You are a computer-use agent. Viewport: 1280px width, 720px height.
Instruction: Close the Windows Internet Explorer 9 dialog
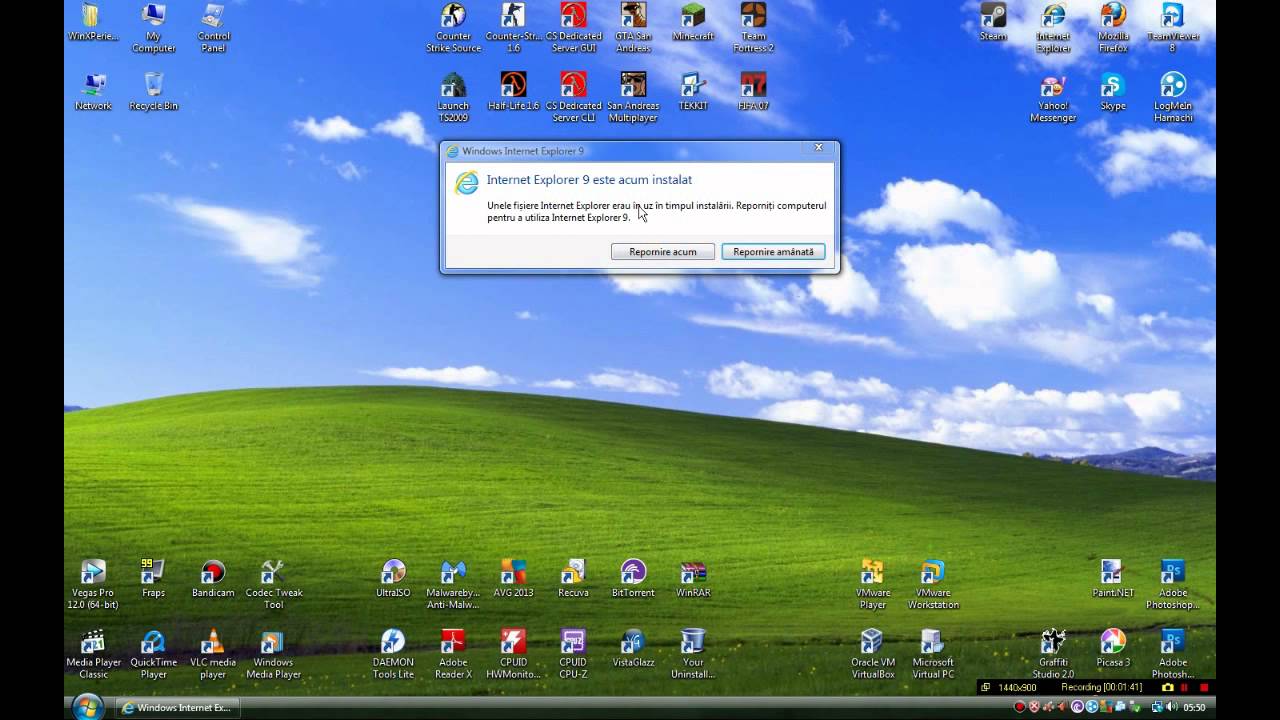(818, 148)
